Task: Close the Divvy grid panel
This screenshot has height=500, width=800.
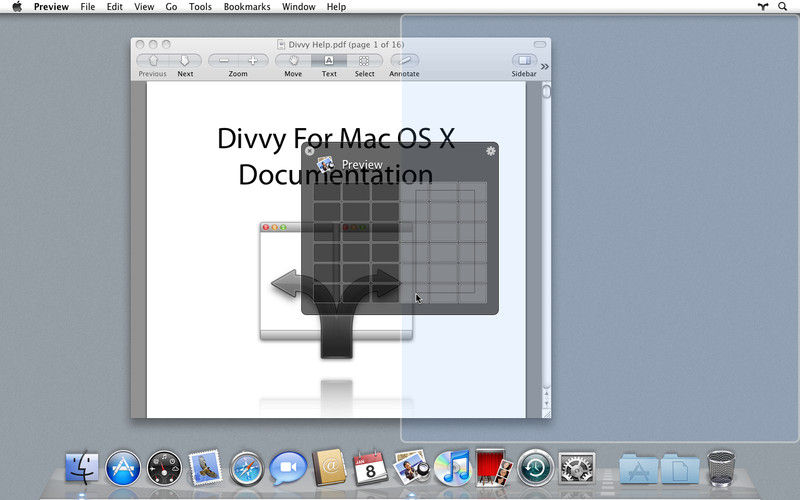Action: pos(309,151)
